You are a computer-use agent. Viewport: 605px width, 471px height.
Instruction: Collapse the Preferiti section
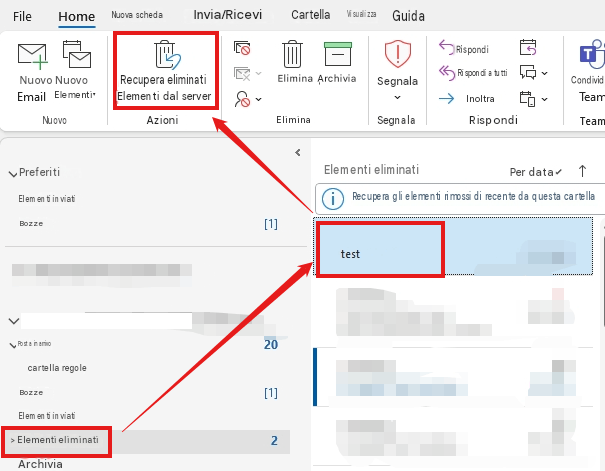13,174
